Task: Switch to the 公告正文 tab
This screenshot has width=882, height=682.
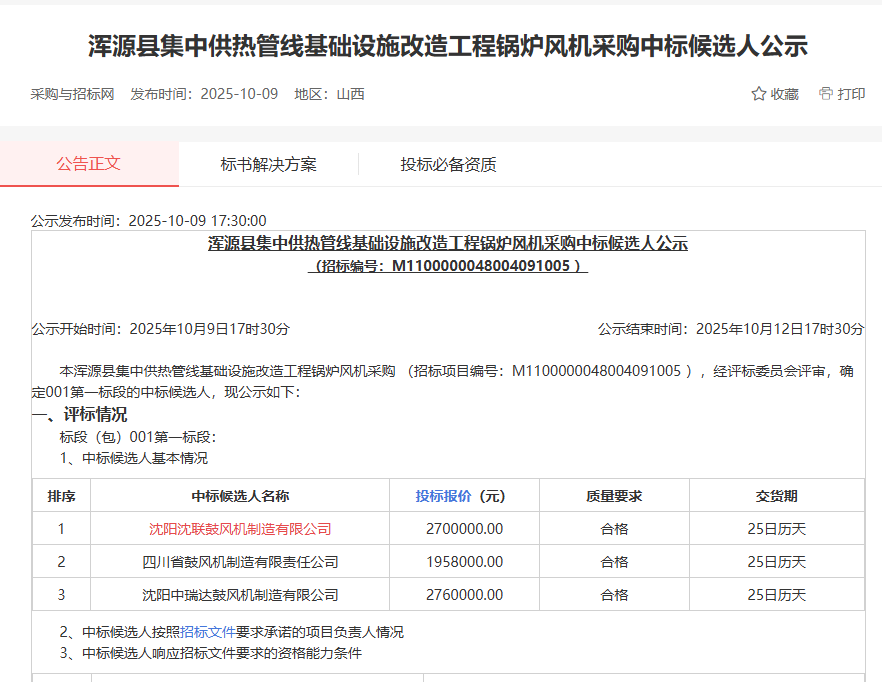Action: coord(89,164)
